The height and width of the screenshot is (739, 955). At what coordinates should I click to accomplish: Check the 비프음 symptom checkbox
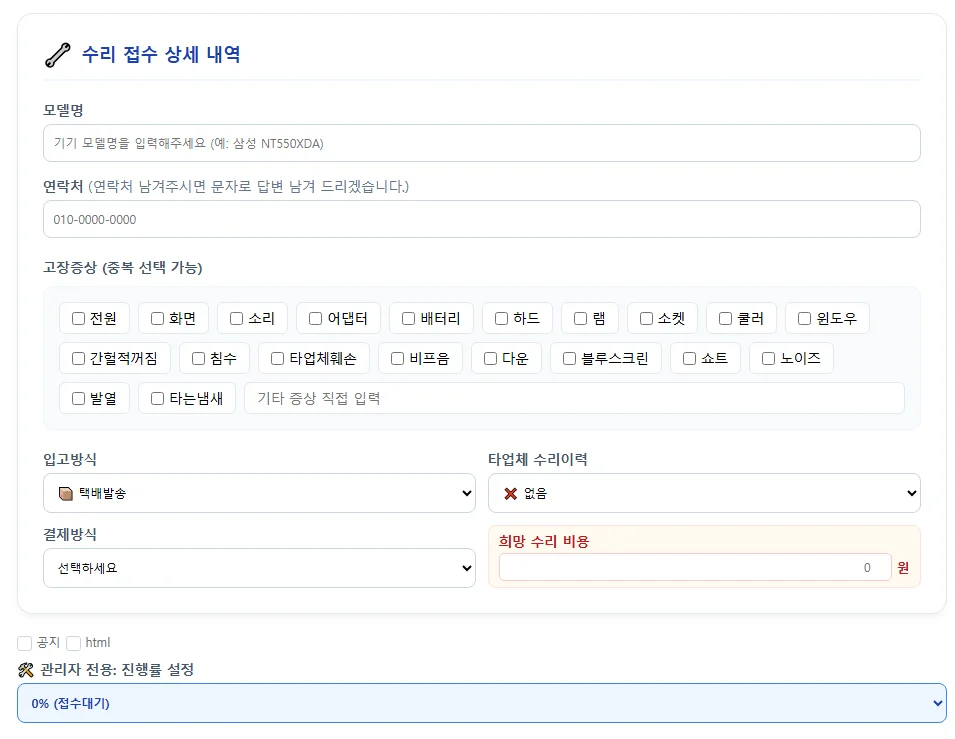point(398,359)
